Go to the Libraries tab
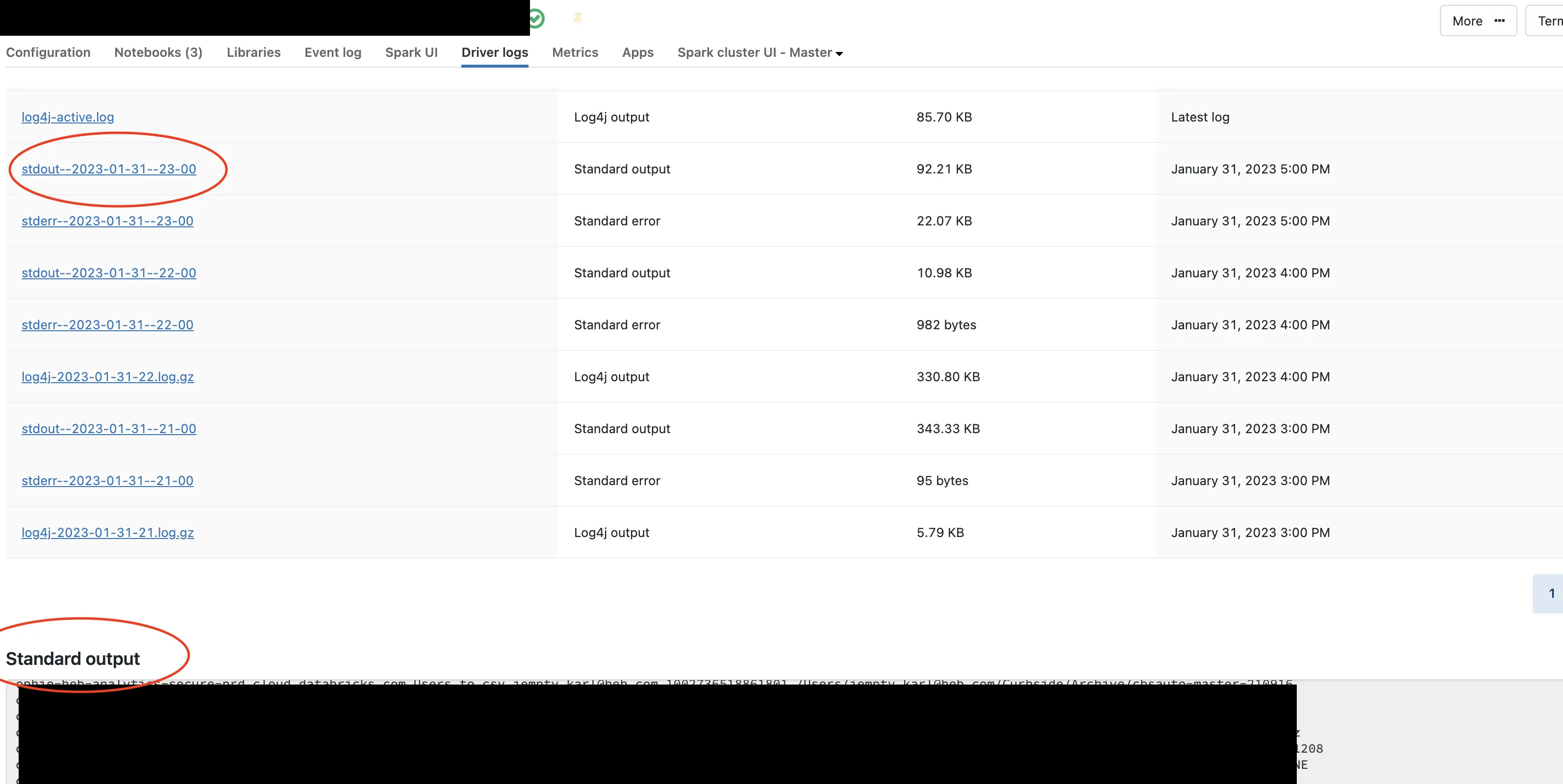 coord(253,53)
